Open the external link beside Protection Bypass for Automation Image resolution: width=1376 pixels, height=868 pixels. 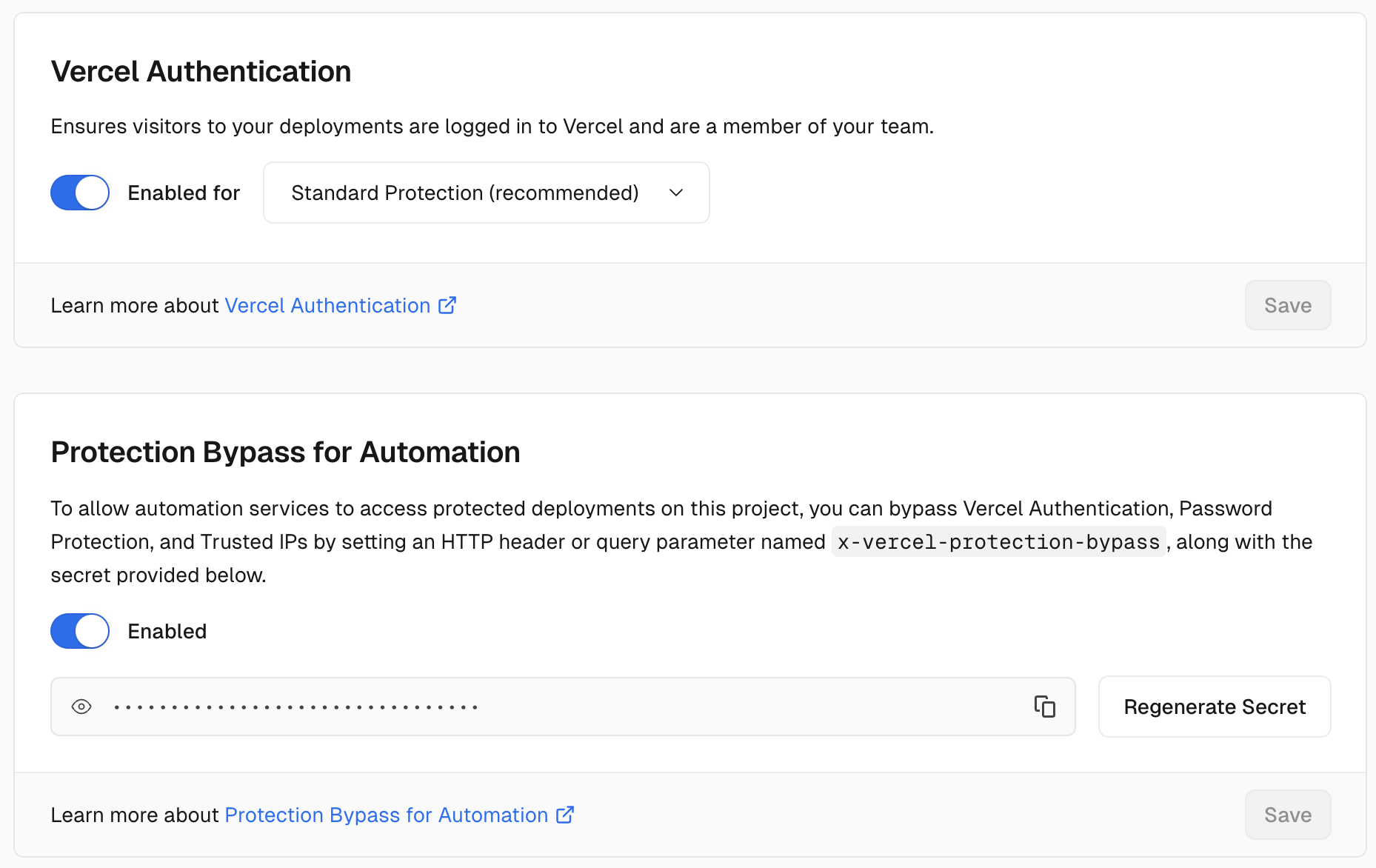pyautogui.click(x=565, y=815)
